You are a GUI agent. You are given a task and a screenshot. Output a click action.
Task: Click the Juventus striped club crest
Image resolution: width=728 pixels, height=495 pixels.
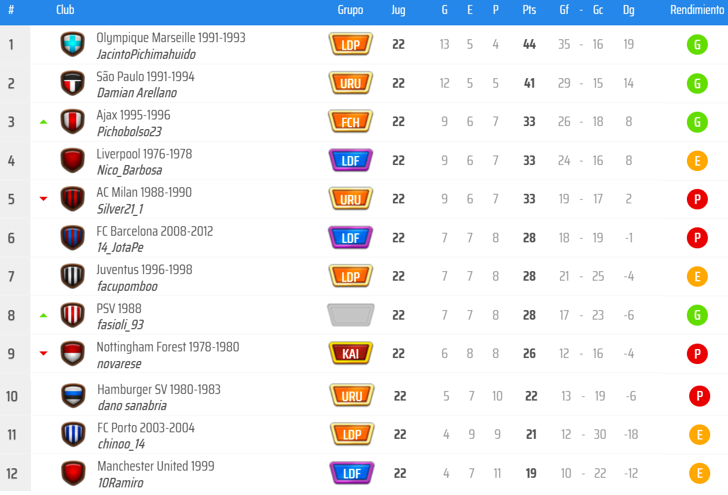point(72,276)
